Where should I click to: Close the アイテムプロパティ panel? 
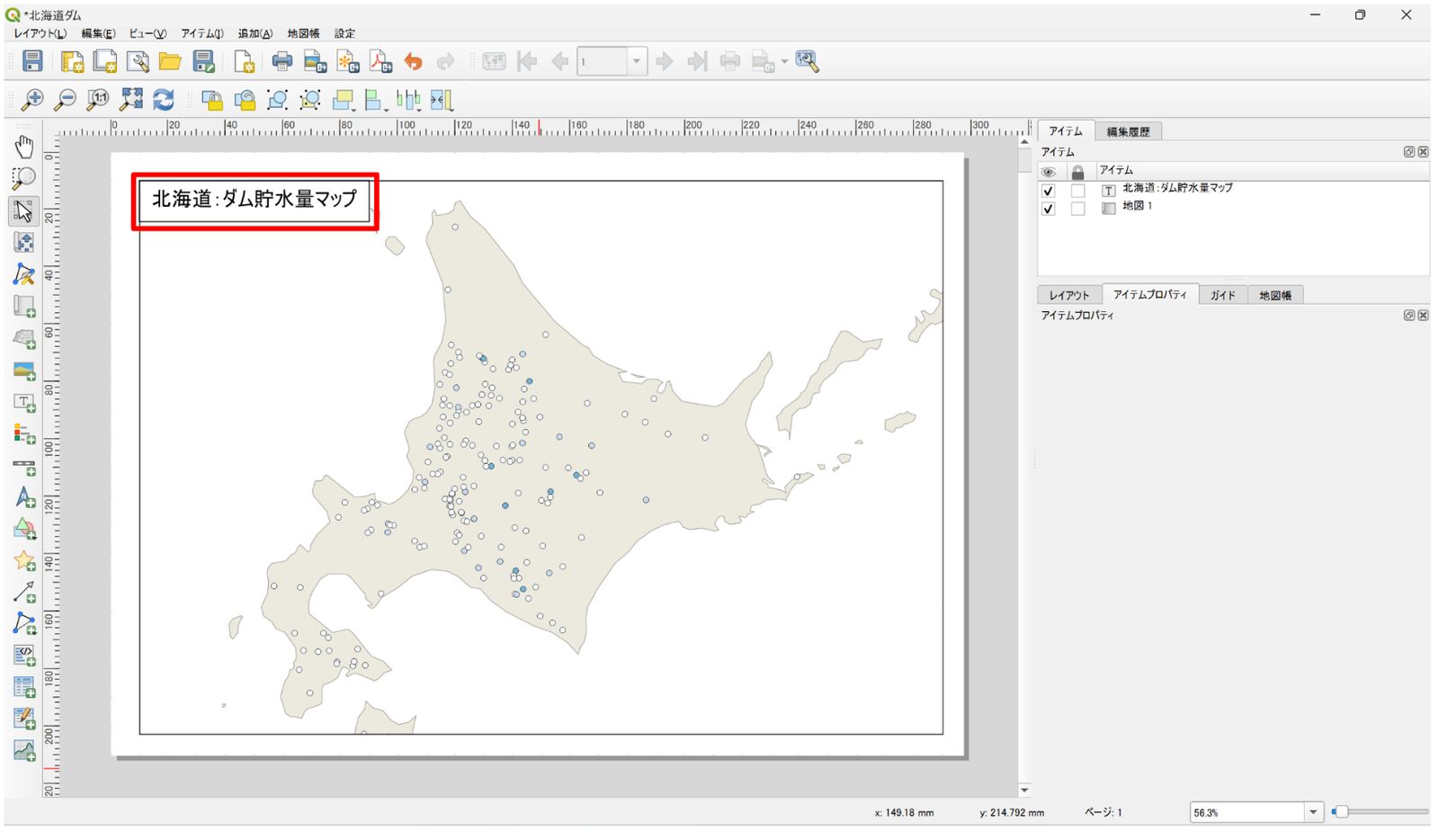tap(1423, 316)
